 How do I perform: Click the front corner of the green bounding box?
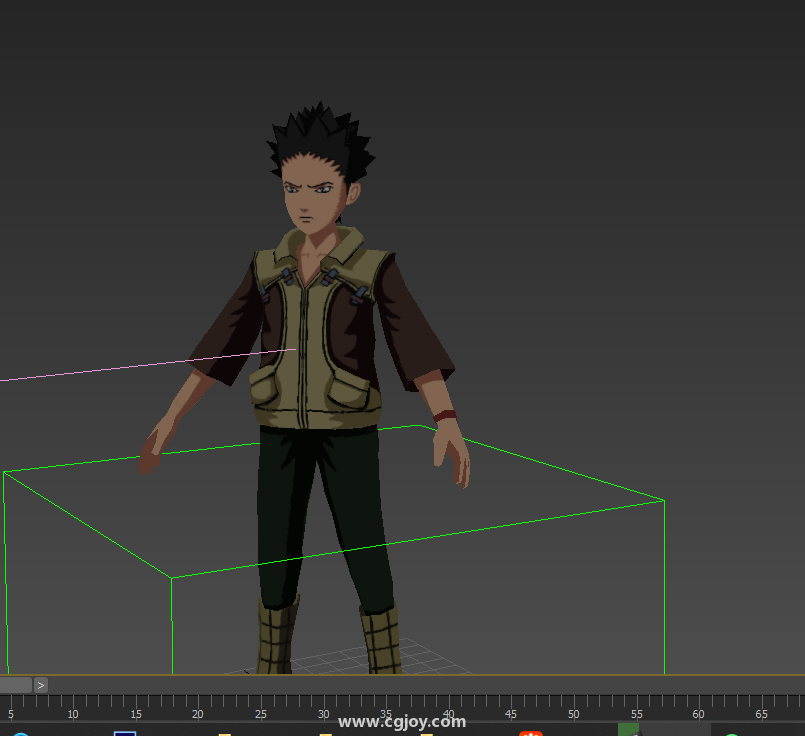[x=172, y=578]
